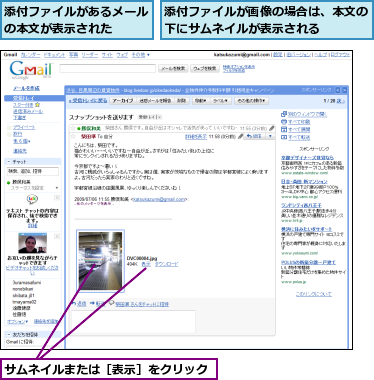Collapse the チャット section

click(9, 162)
